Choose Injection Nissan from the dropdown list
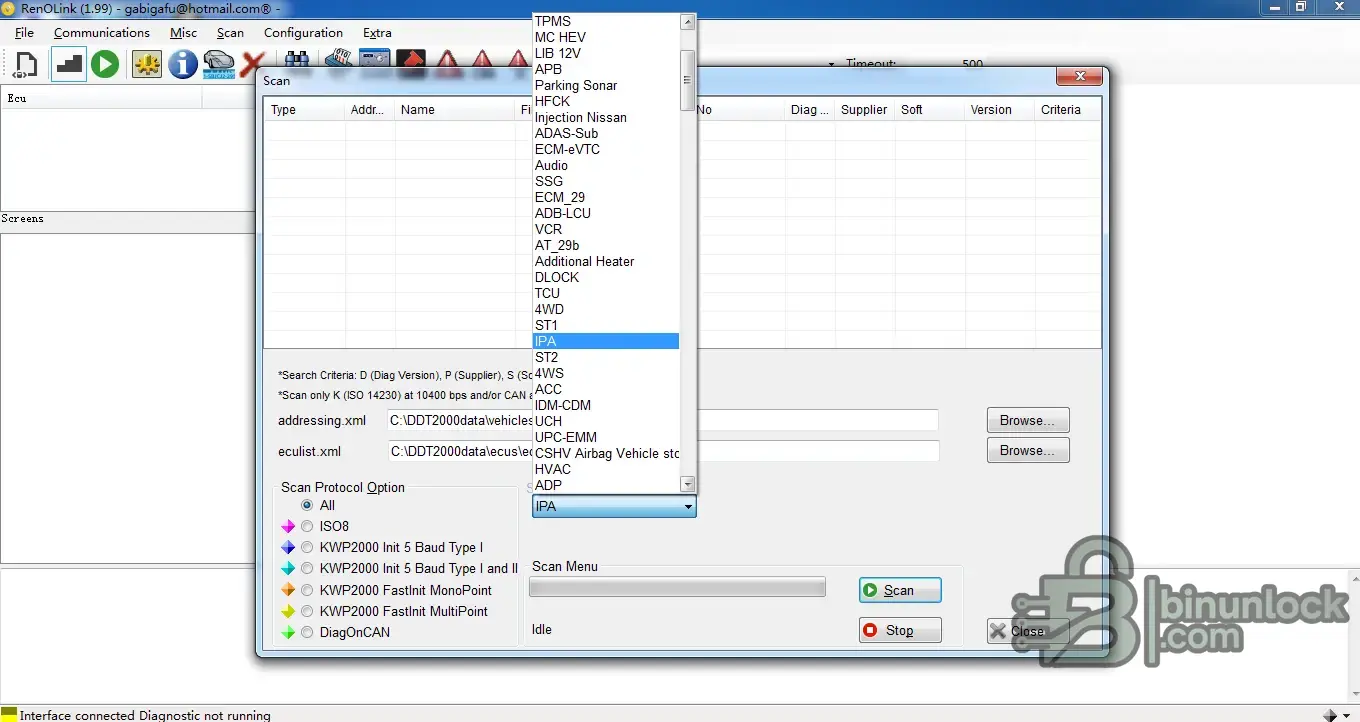This screenshot has width=1360, height=722. tap(606, 117)
